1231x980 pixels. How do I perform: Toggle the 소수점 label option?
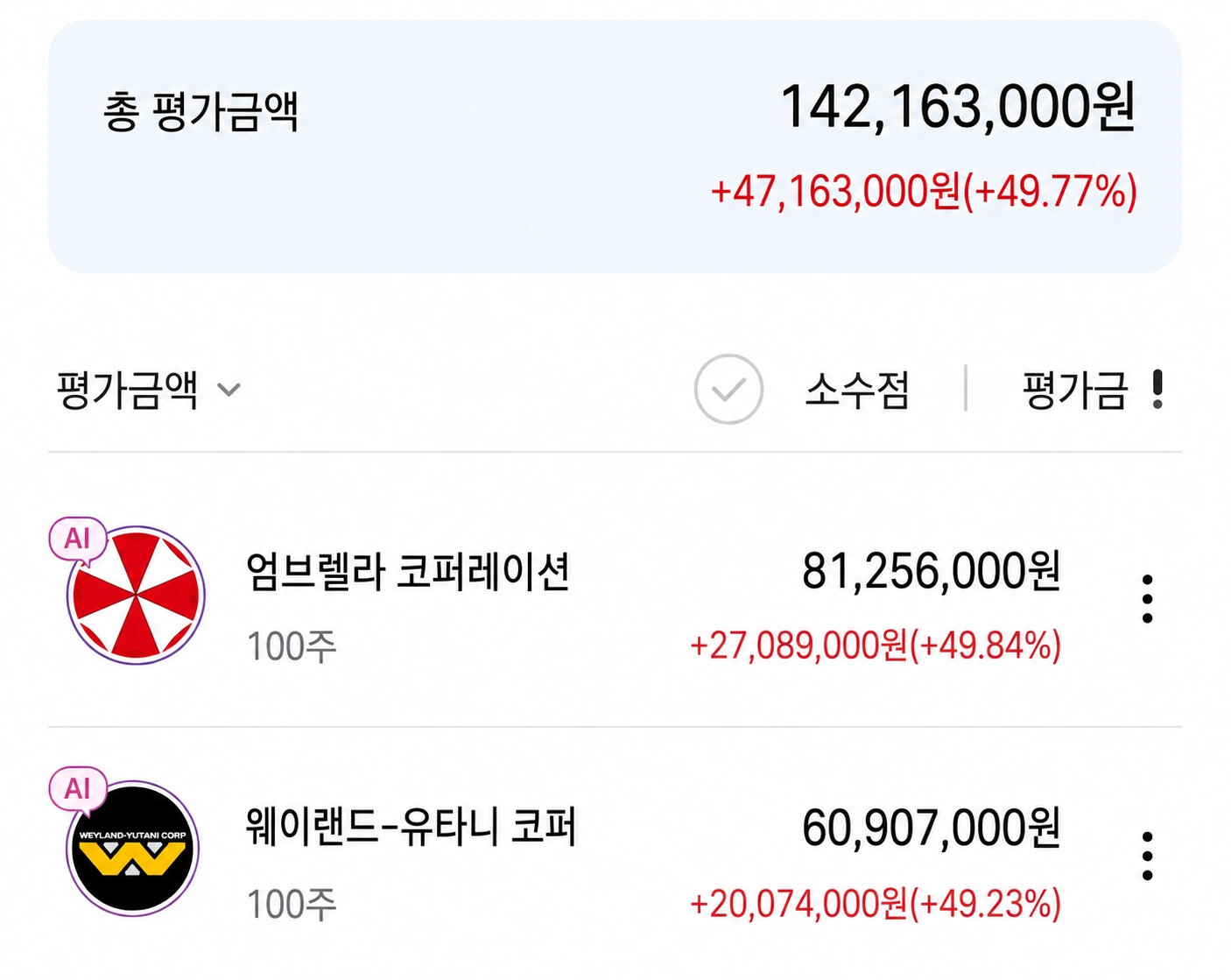click(x=857, y=391)
